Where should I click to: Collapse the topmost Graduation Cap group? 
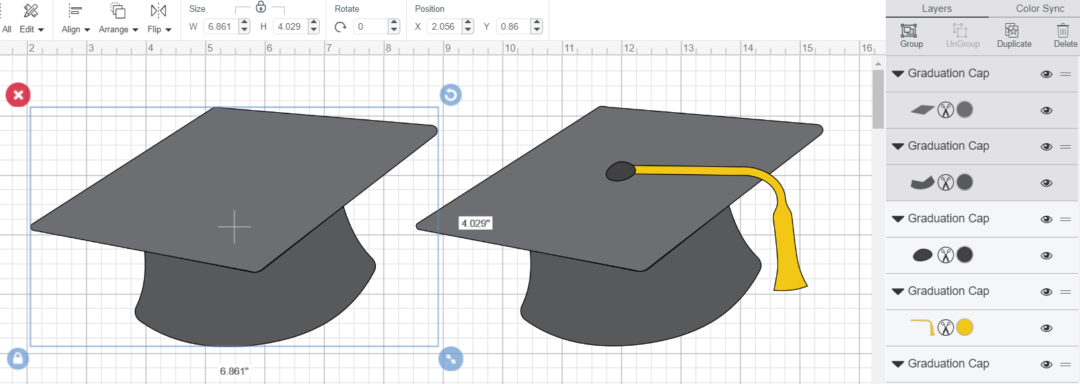[897, 74]
